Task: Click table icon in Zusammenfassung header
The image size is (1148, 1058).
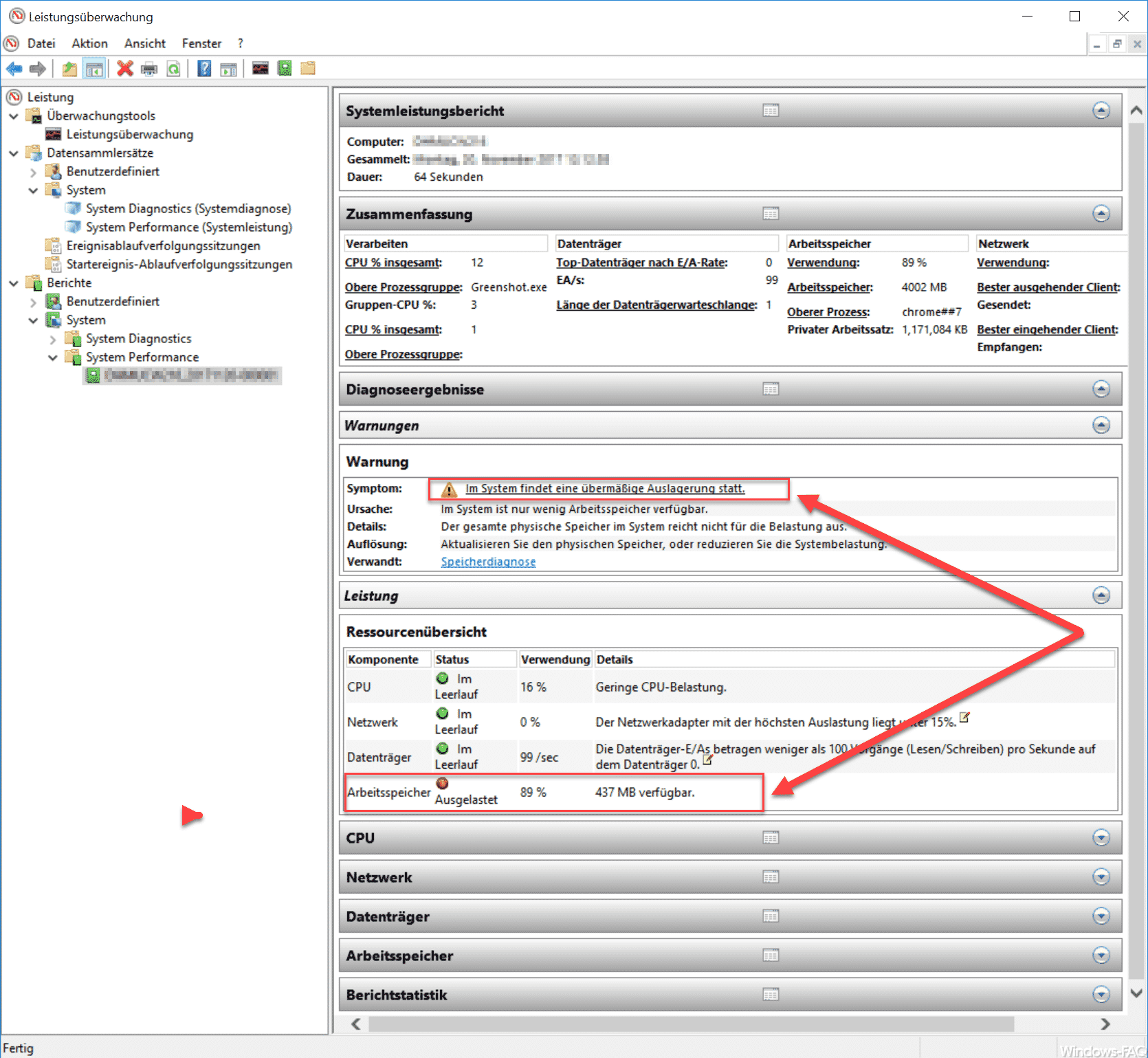Action: click(x=771, y=214)
